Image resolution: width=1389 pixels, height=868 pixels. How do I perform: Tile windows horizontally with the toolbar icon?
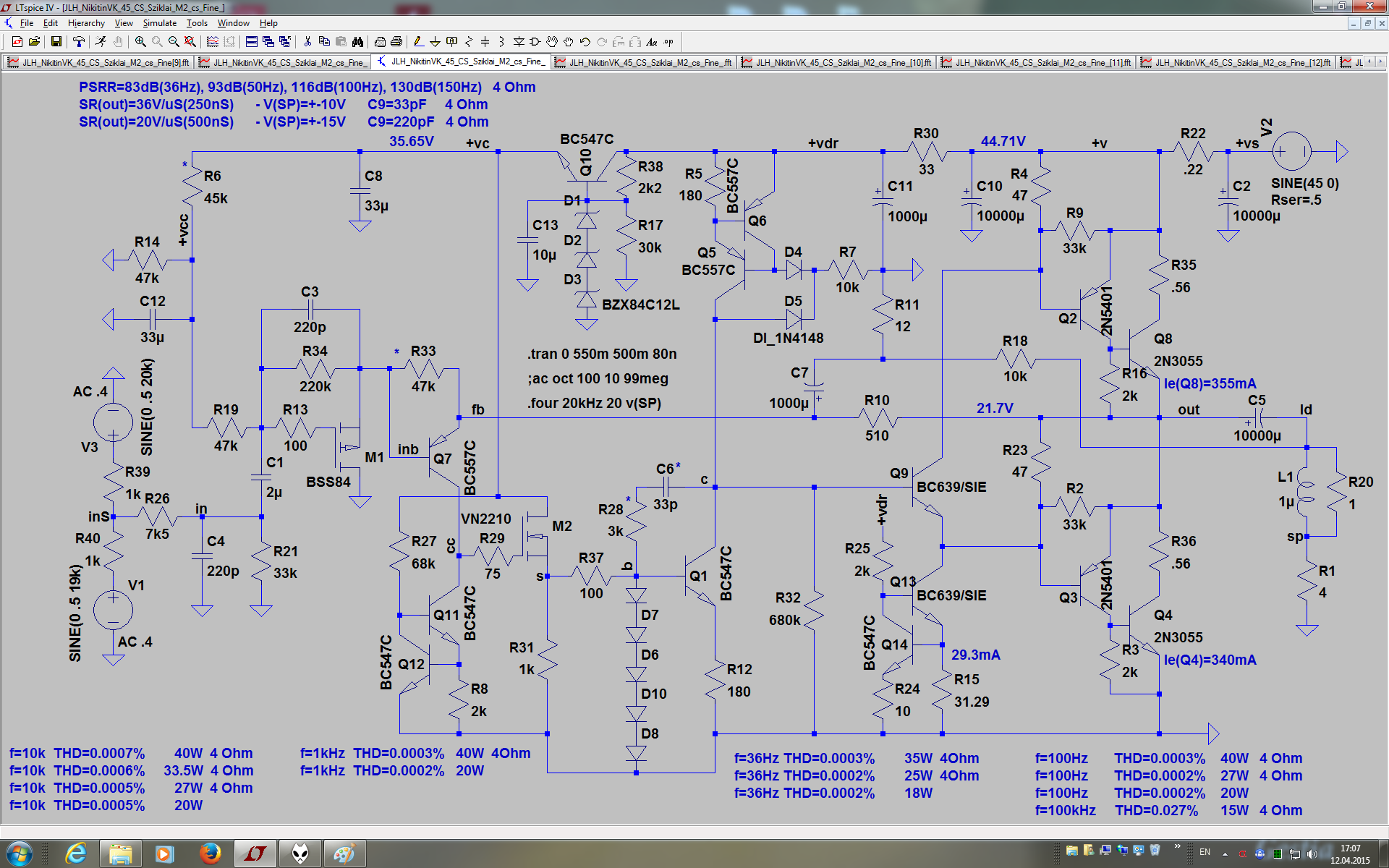[x=252, y=42]
